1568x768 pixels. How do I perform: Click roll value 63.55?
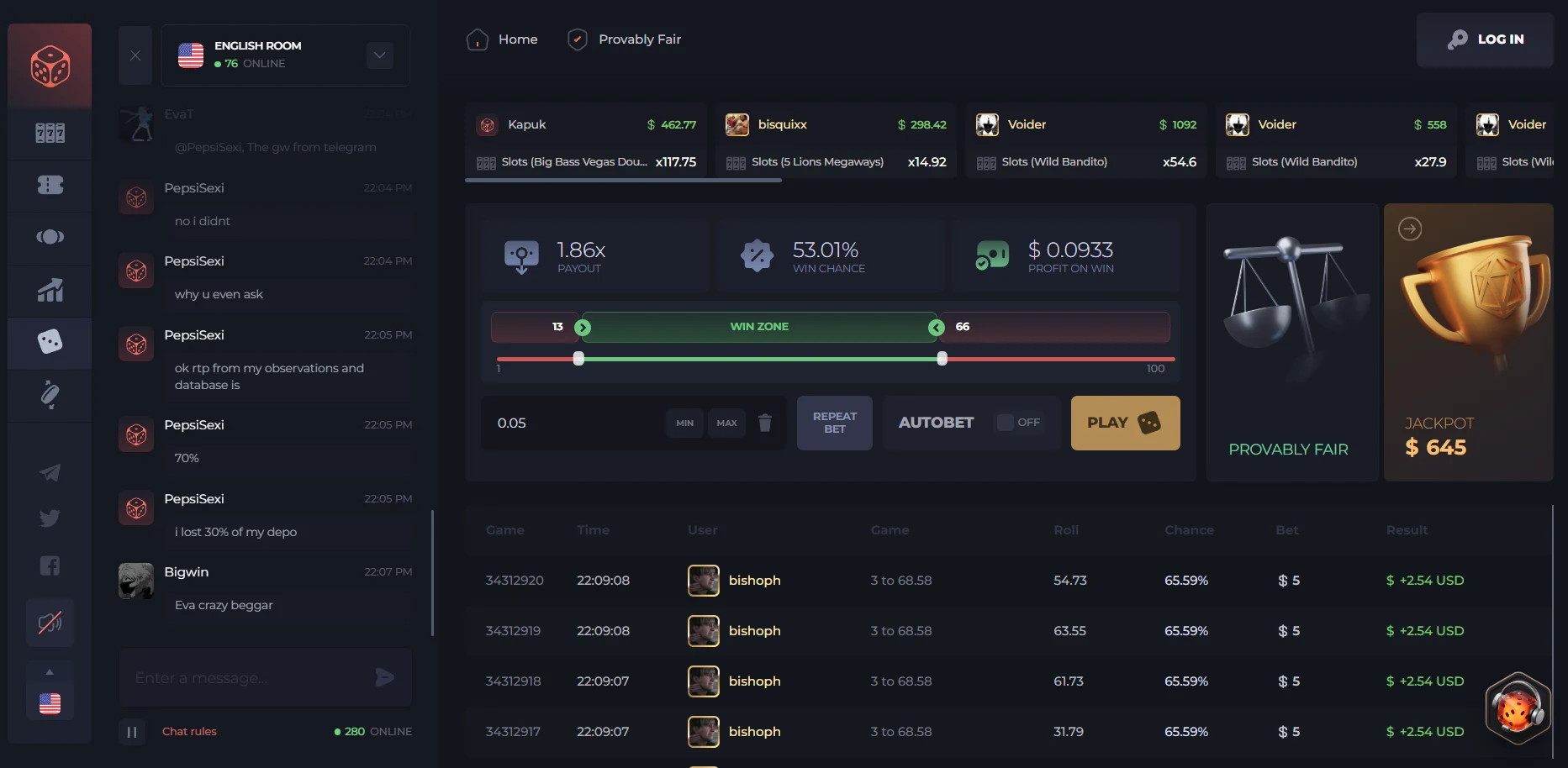point(1070,631)
